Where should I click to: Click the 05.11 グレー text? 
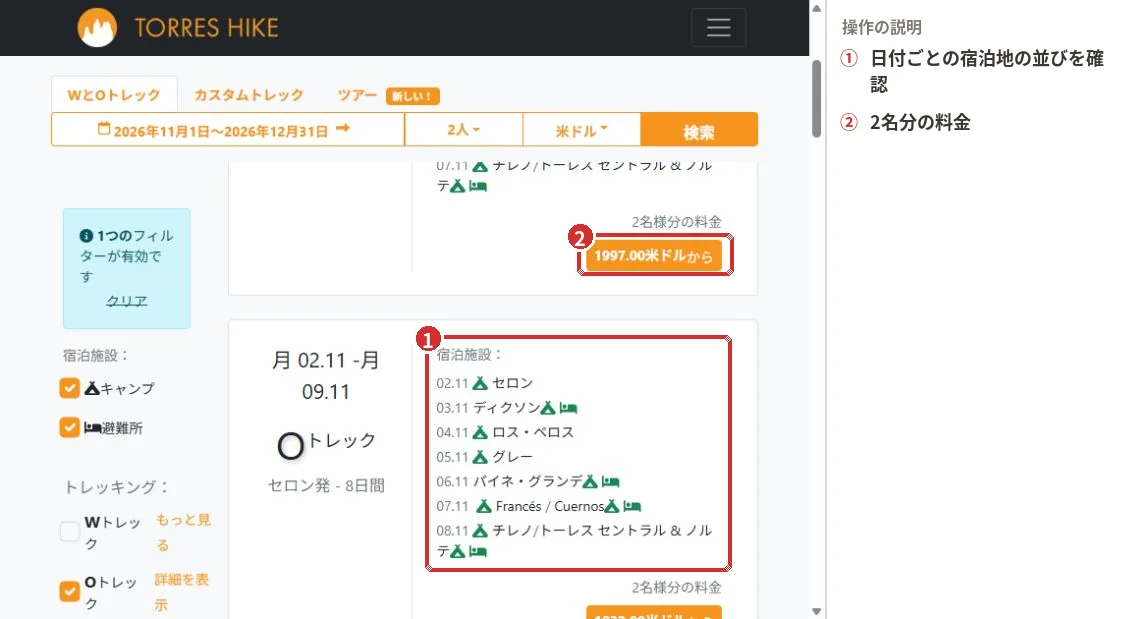485,456
